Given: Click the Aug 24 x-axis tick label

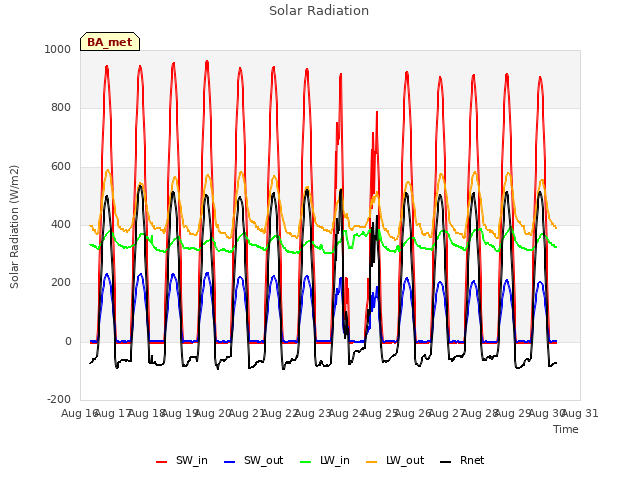Looking at the screenshot, I should 347,413.
